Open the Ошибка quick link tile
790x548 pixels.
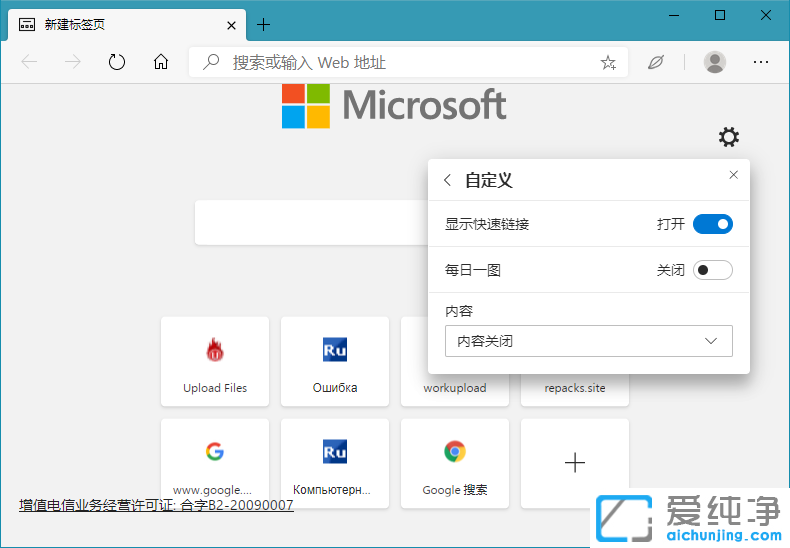335,361
